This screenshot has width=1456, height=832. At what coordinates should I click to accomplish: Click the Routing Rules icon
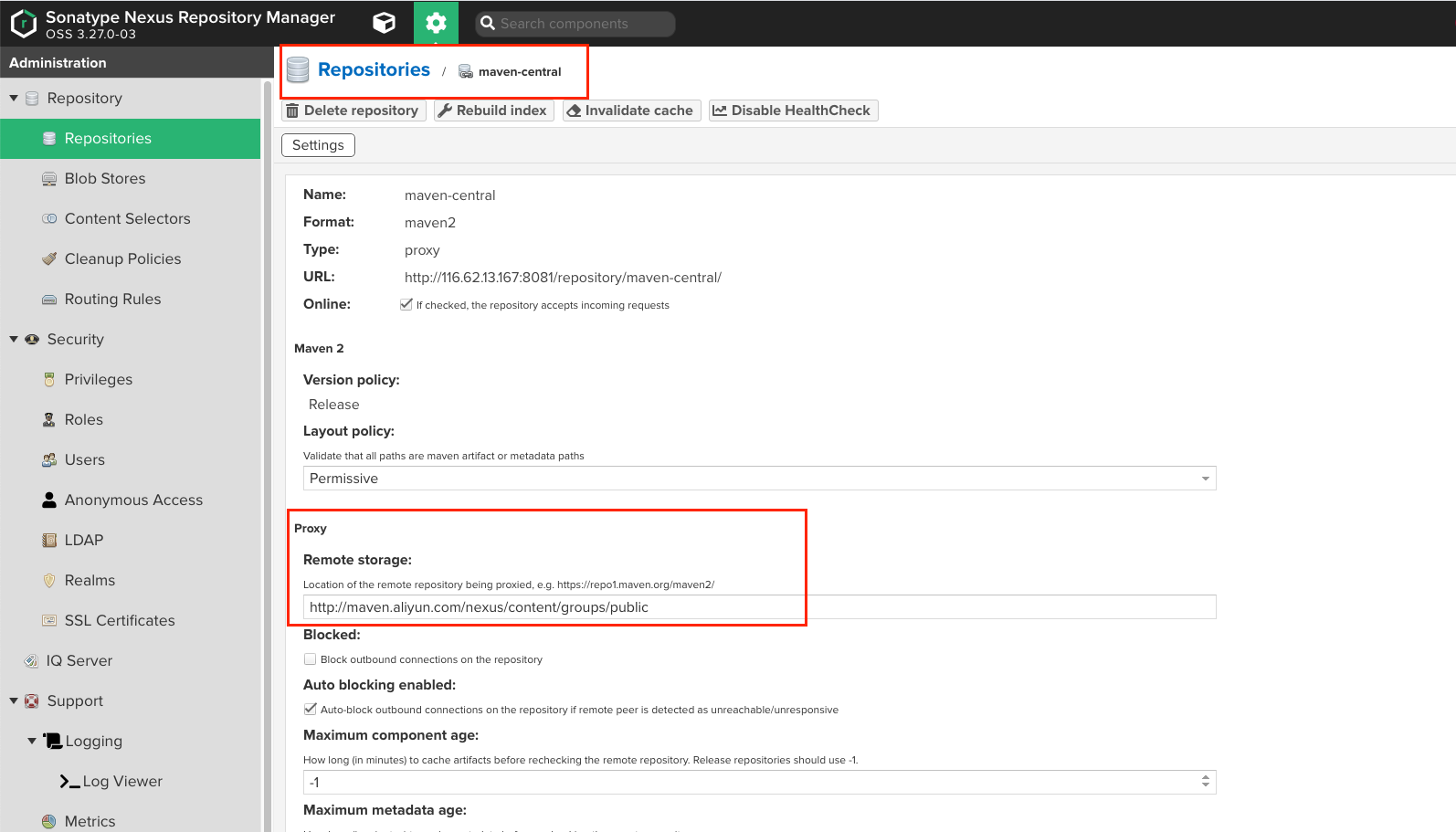pyautogui.click(x=49, y=300)
